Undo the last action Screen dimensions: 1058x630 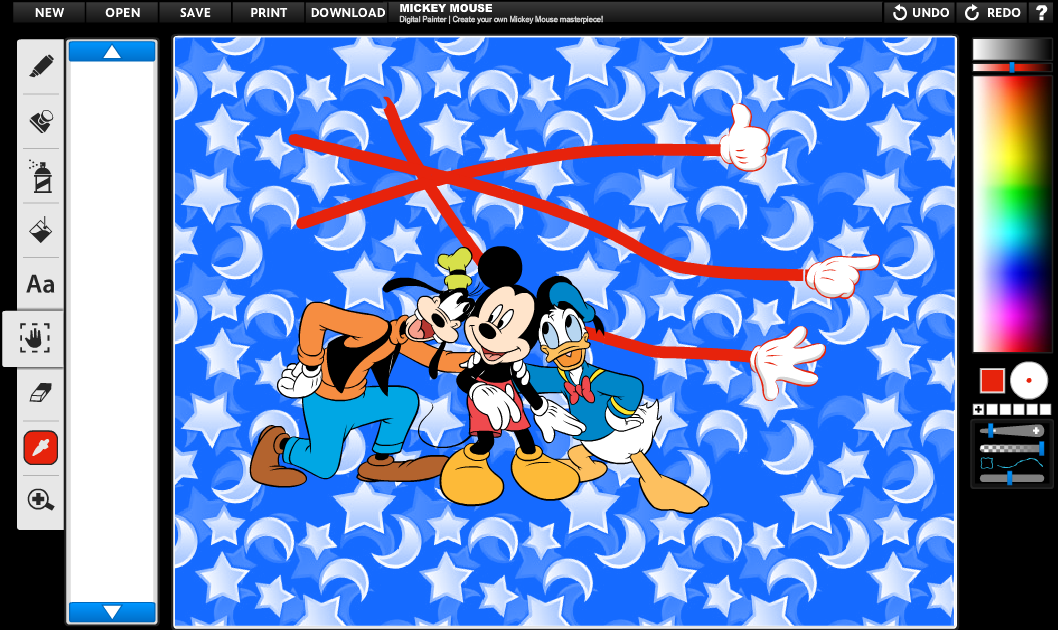pos(920,12)
